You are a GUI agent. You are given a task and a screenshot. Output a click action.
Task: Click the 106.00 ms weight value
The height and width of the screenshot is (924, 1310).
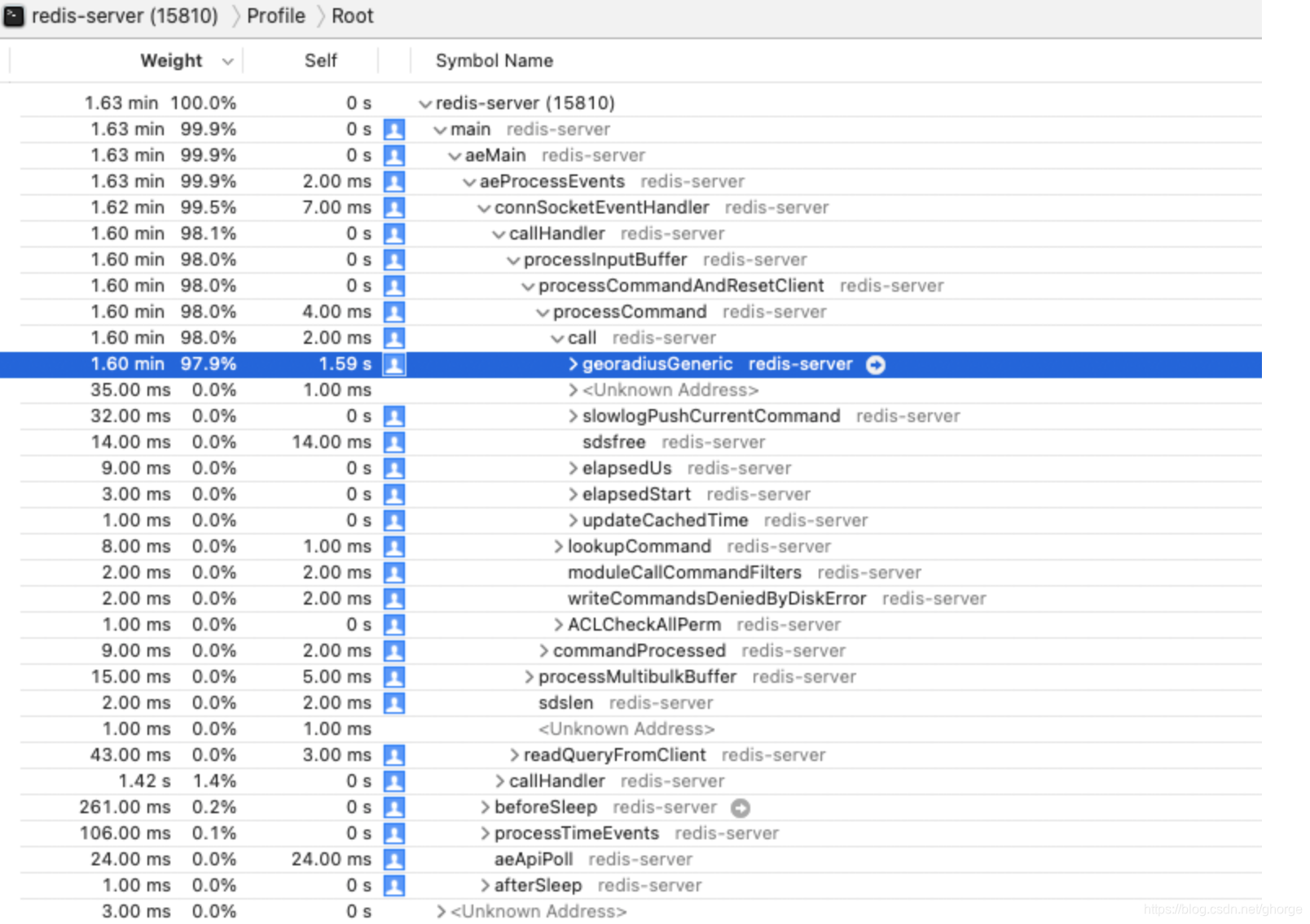[125, 834]
